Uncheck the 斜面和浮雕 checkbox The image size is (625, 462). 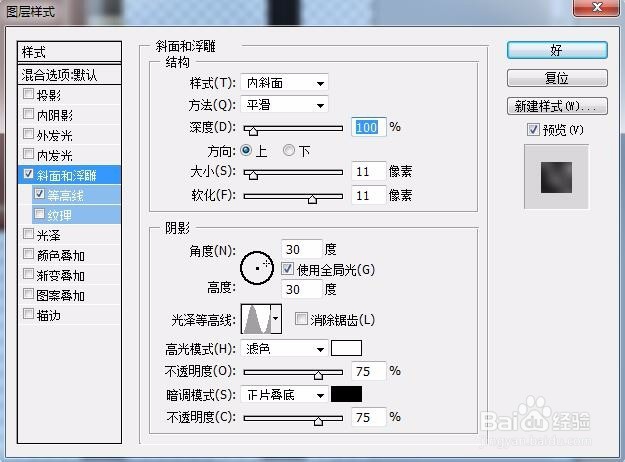click(x=28, y=174)
